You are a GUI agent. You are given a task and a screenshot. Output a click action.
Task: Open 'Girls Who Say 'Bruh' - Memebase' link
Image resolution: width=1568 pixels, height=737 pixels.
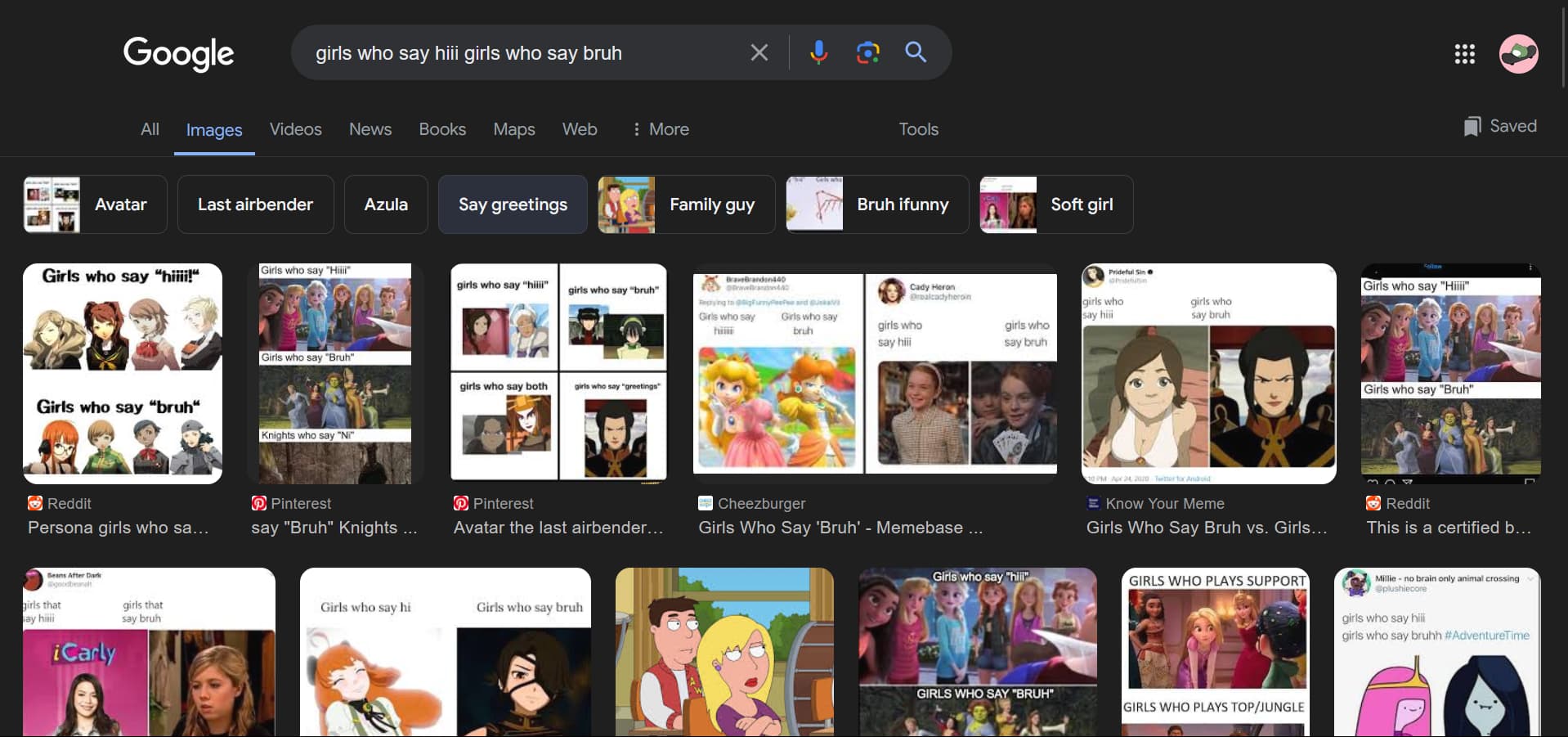(840, 528)
